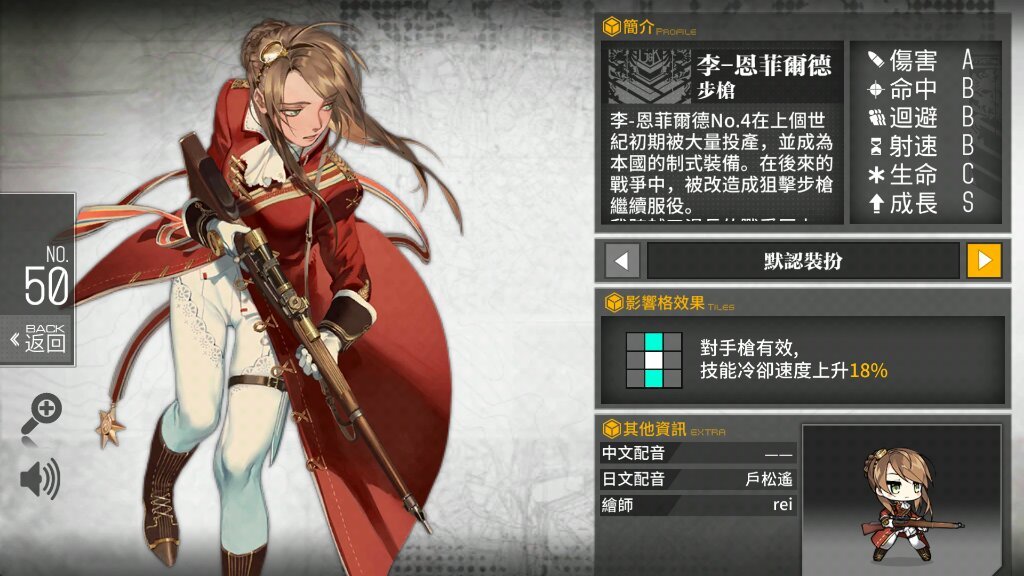Click the NO. 50 index label
The width and height of the screenshot is (1024, 576).
point(46,276)
